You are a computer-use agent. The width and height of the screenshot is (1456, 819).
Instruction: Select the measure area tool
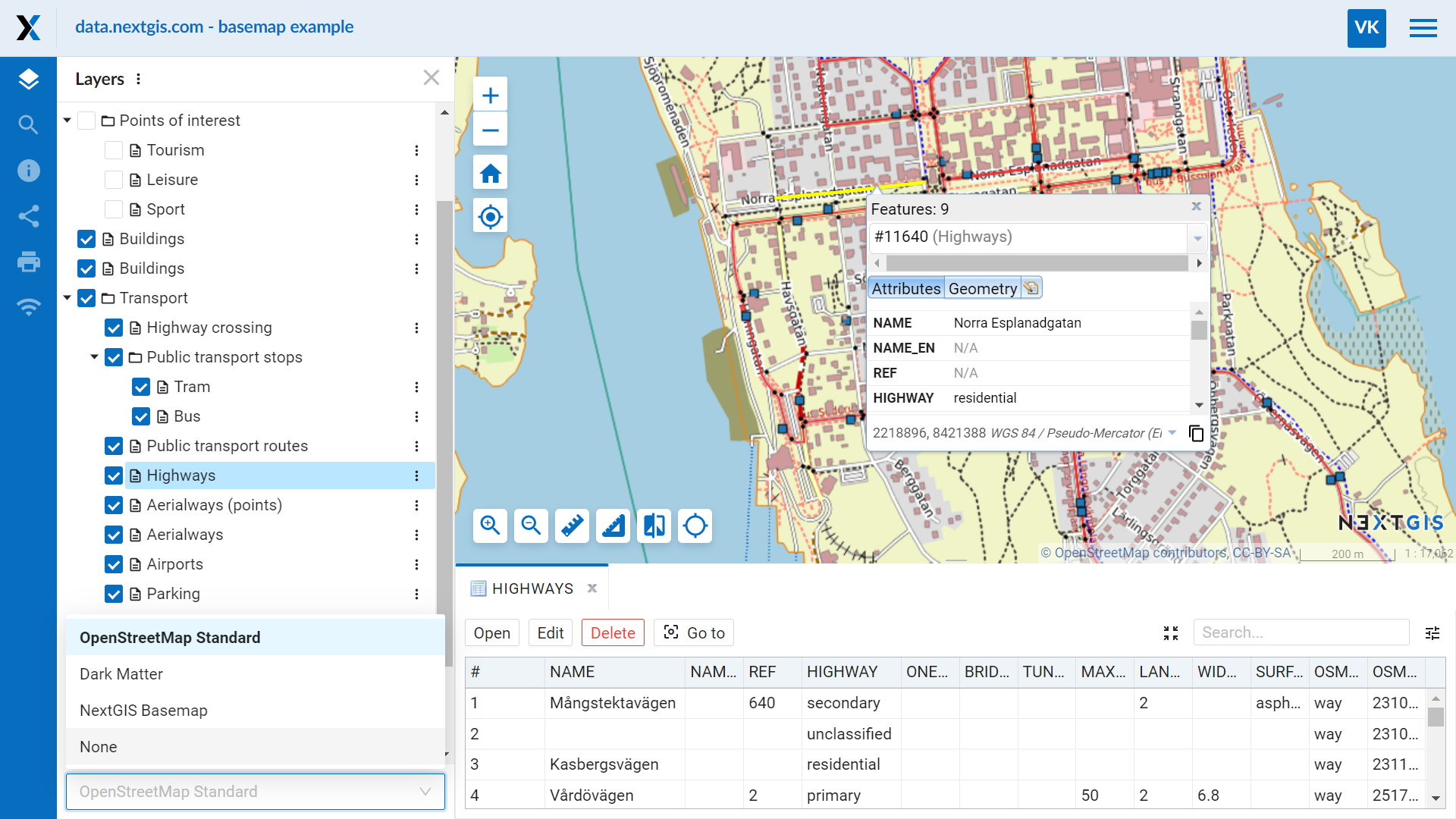tap(613, 526)
